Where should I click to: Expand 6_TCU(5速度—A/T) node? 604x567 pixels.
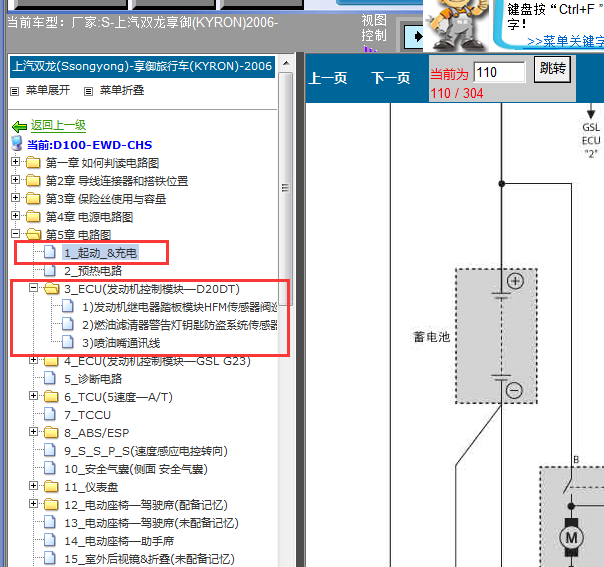tap(34, 396)
